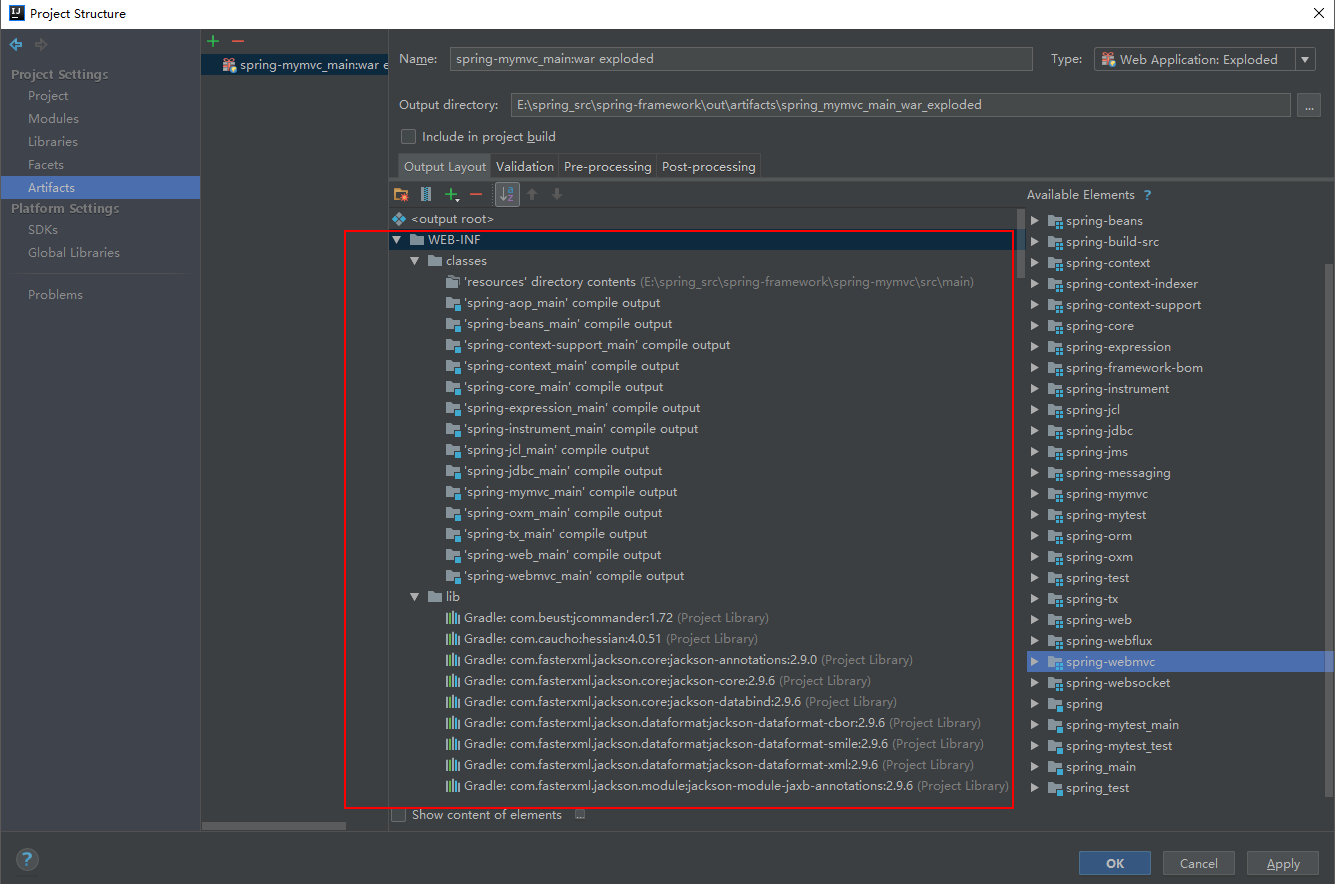1335x884 pixels.
Task: Click the forward navigation arrow
Action: coord(41,45)
